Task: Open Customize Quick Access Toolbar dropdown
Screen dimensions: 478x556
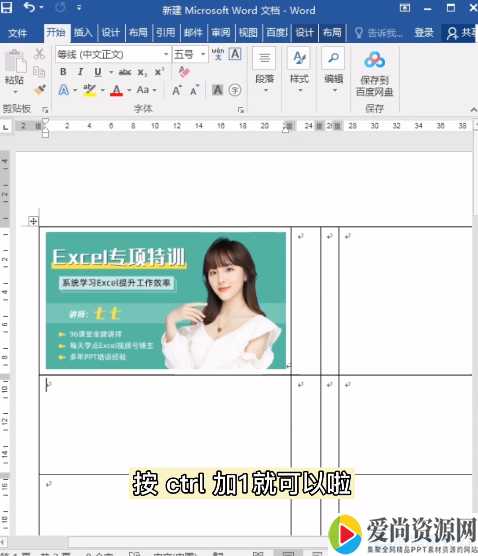Action: (x=79, y=7)
